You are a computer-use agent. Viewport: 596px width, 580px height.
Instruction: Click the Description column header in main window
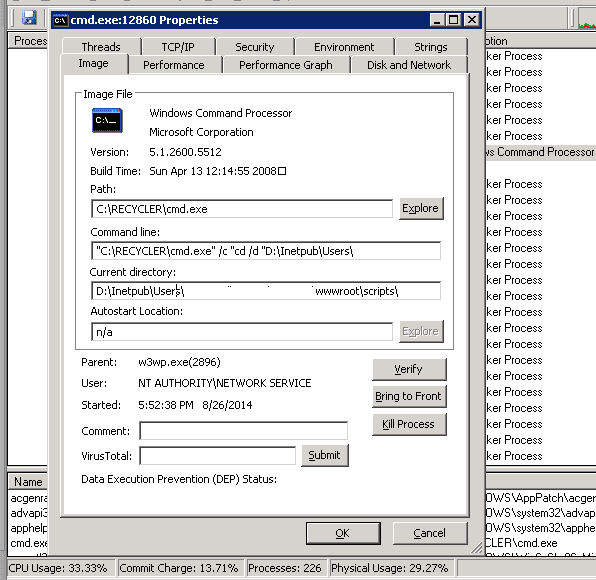(541, 41)
